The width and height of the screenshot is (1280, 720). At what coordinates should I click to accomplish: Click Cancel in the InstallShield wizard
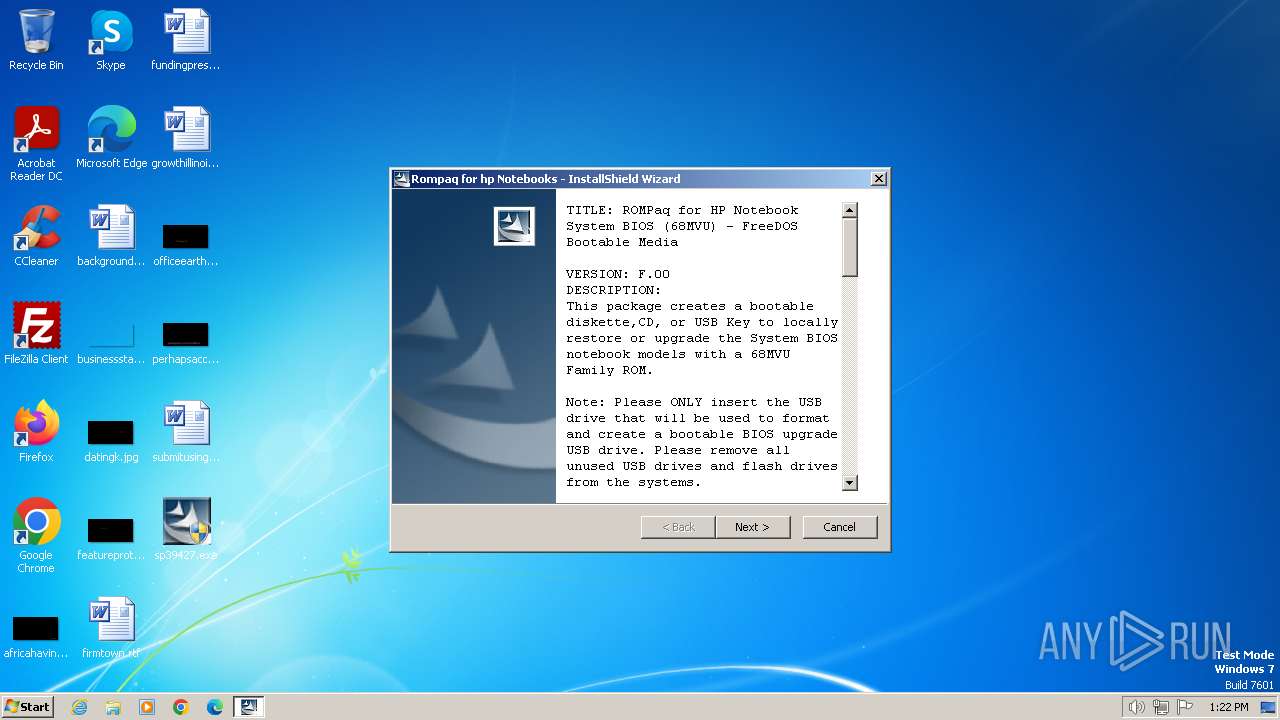[x=840, y=527]
